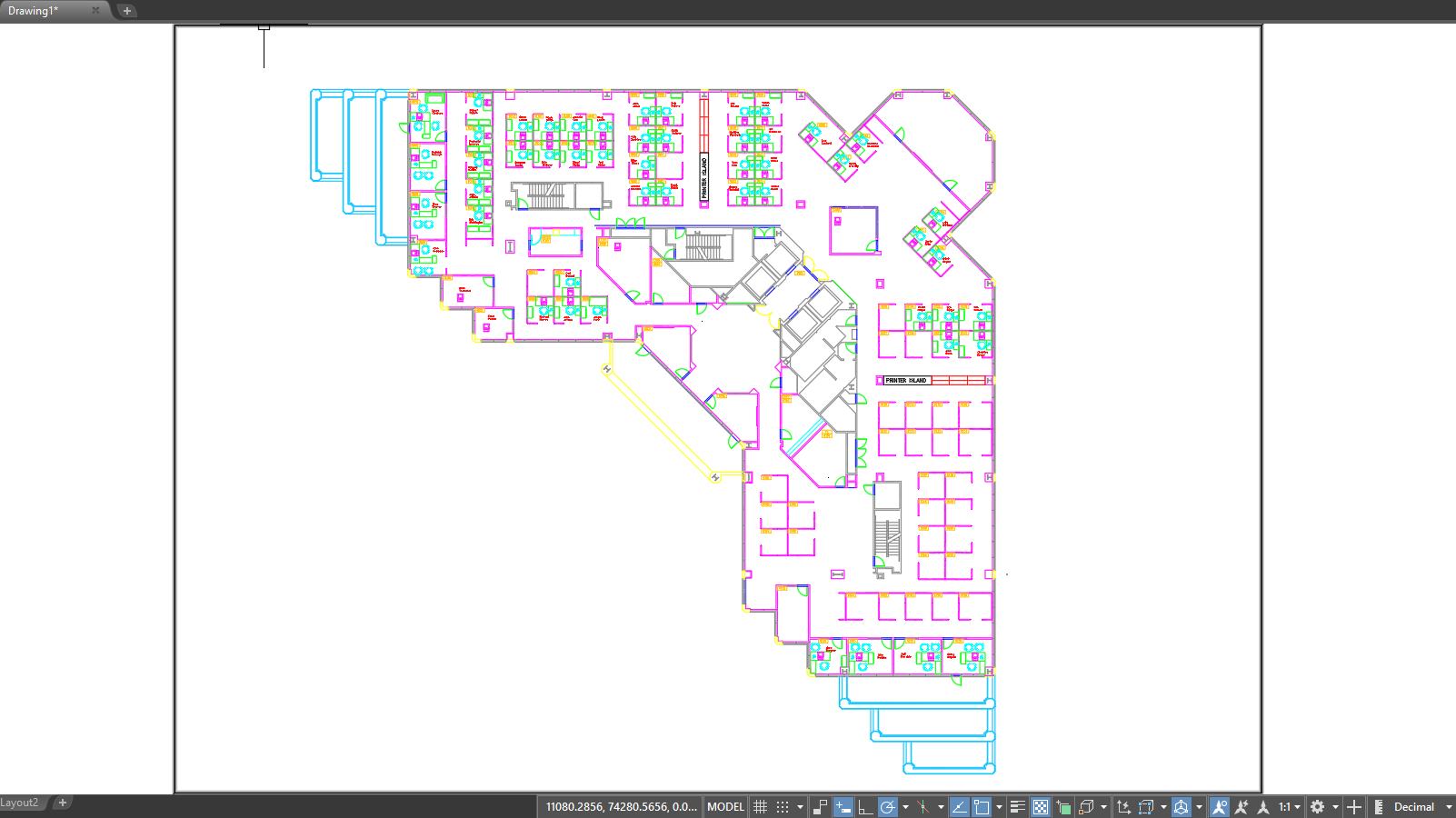The image size is (1456, 818).
Task: Click the cursor coordinates readout
Action: (621, 807)
